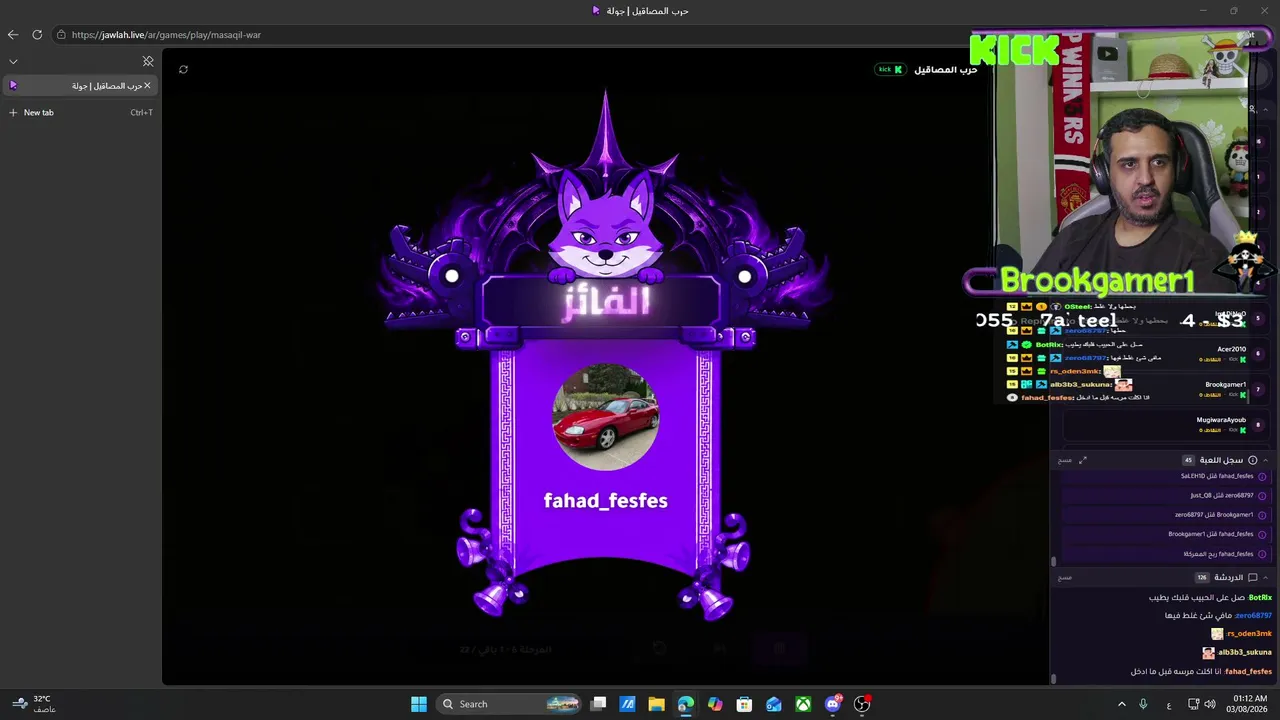
Task: Clear the game log with مسح
Action: 1065,460
